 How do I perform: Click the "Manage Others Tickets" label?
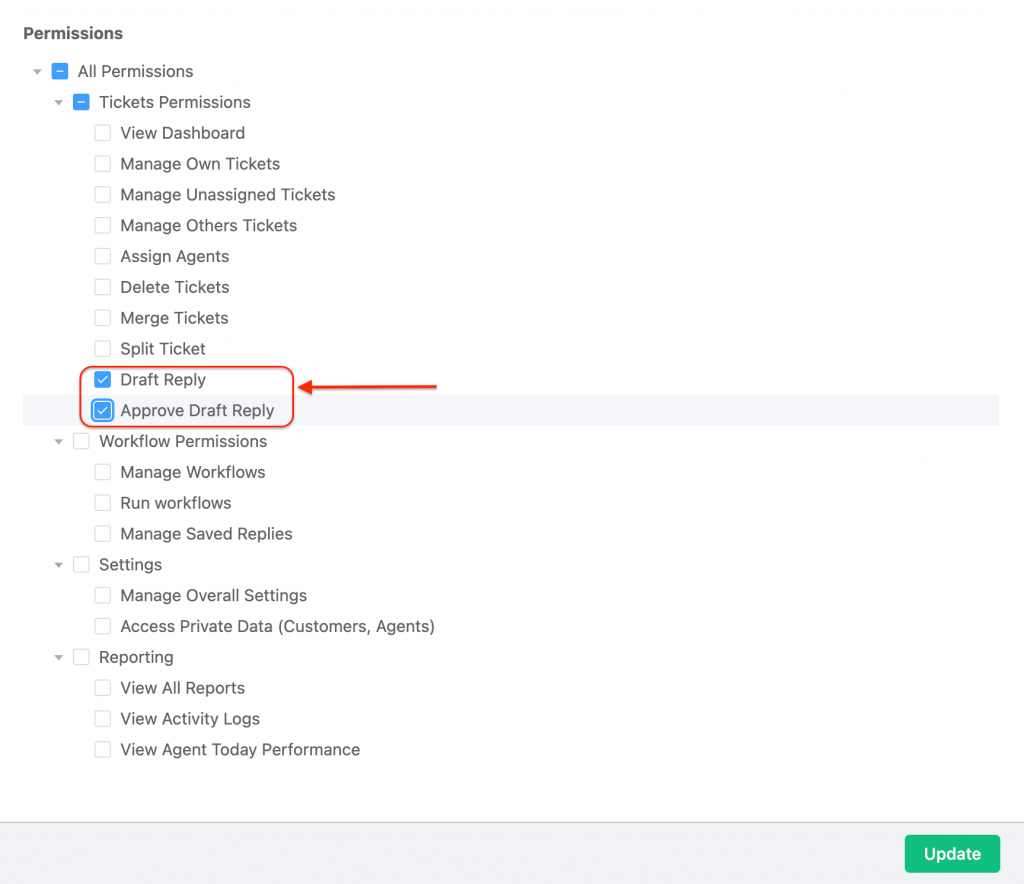pyautogui.click(x=208, y=225)
